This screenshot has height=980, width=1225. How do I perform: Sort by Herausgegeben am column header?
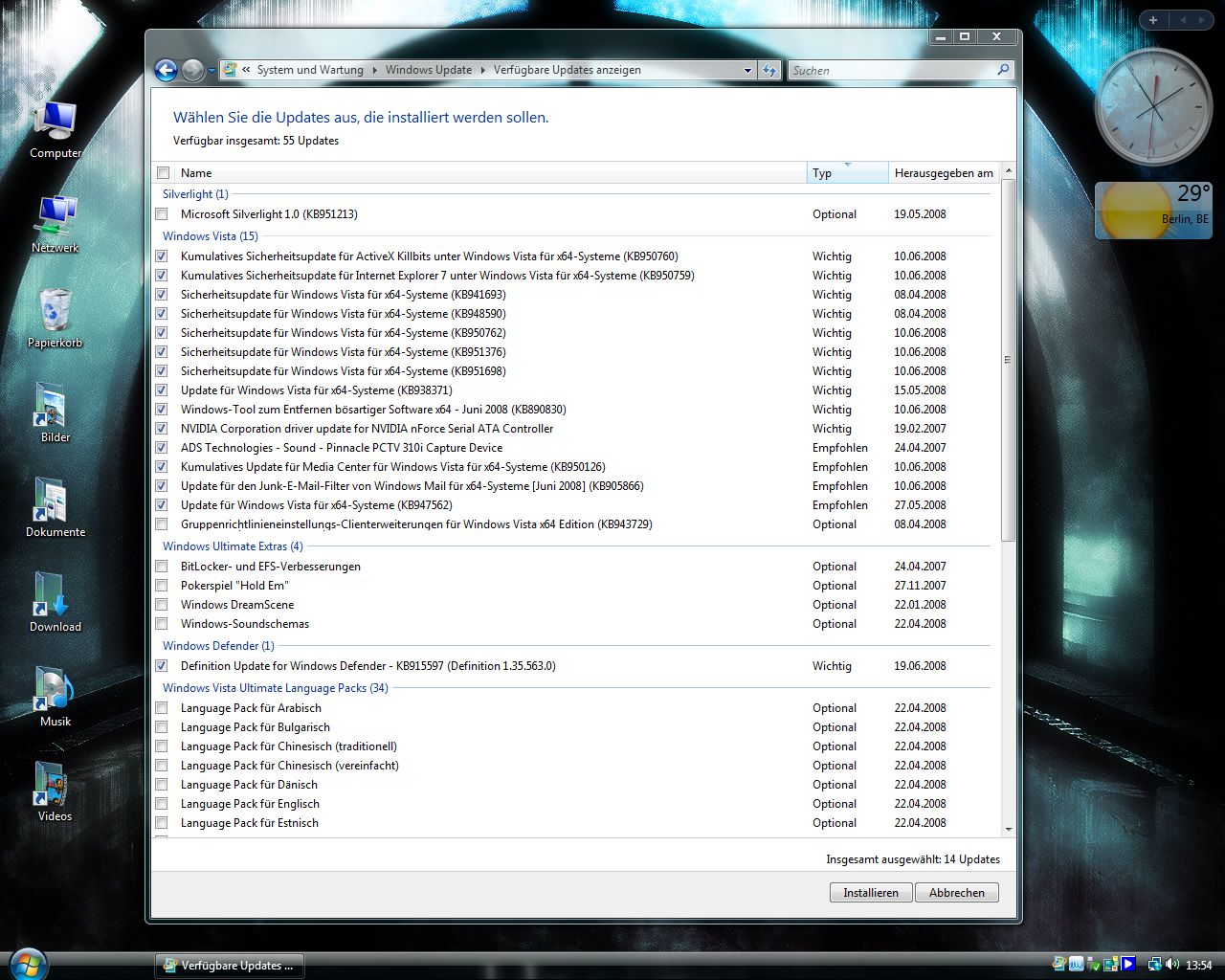pyautogui.click(x=944, y=173)
